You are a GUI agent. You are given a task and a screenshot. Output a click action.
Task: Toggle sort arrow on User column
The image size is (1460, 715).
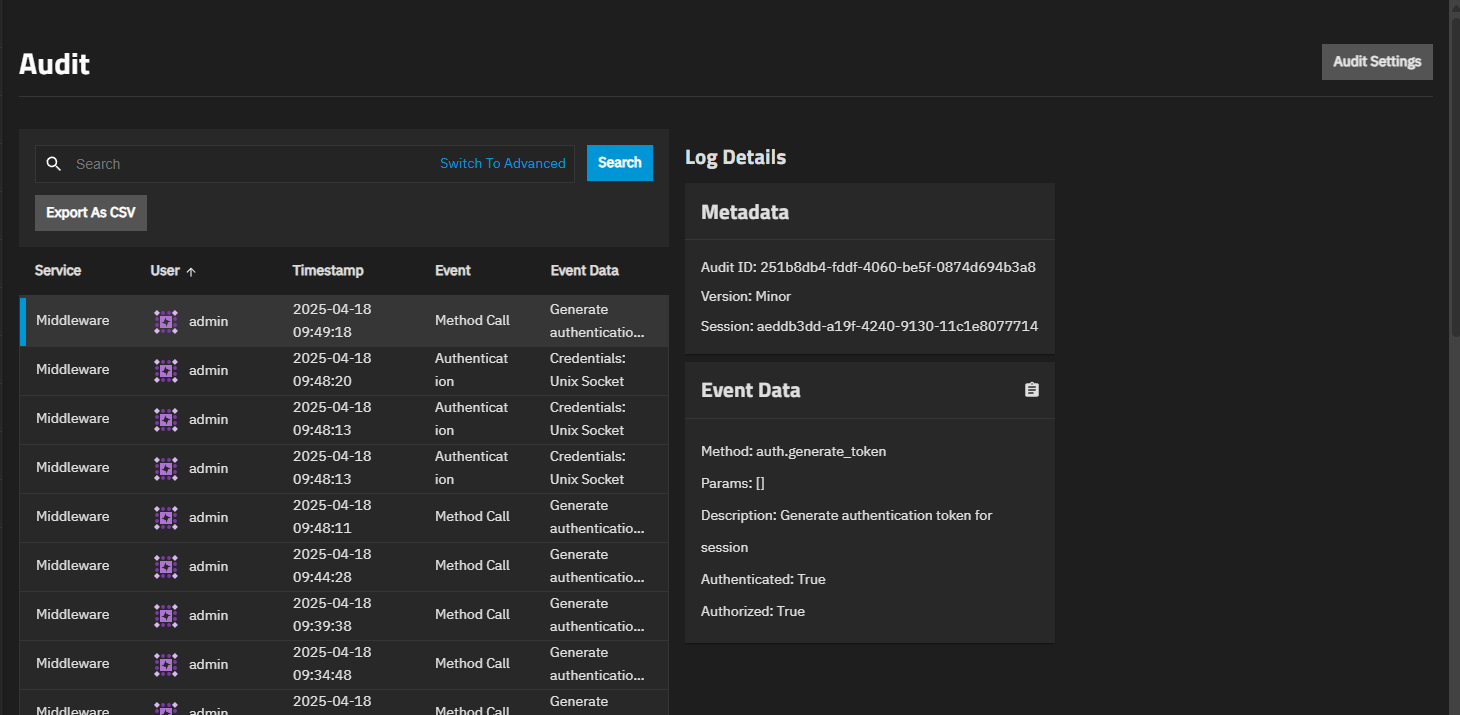pyautogui.click(x=191, y=271)
